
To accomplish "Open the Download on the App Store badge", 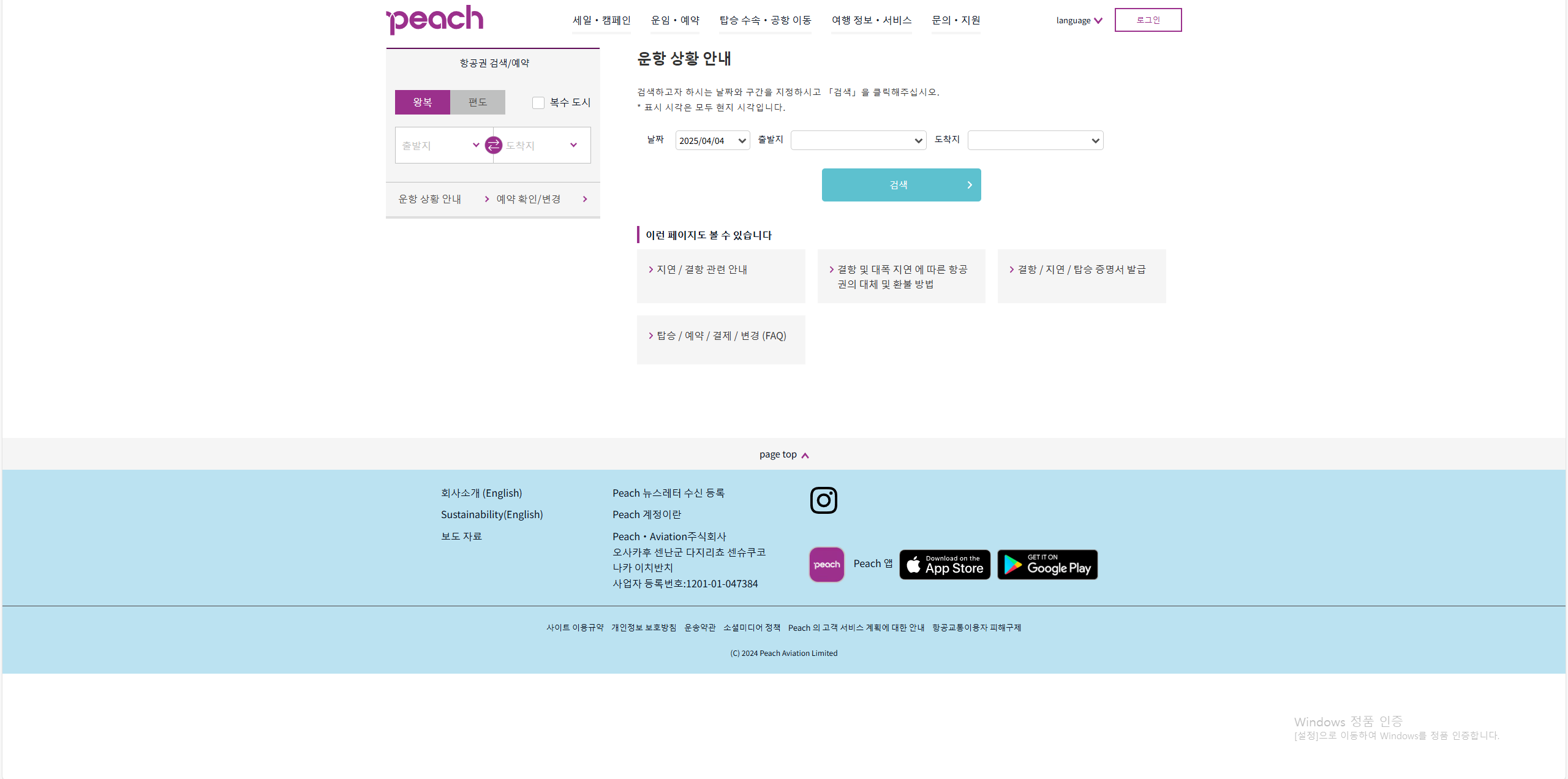I will (x=944, y=564).
